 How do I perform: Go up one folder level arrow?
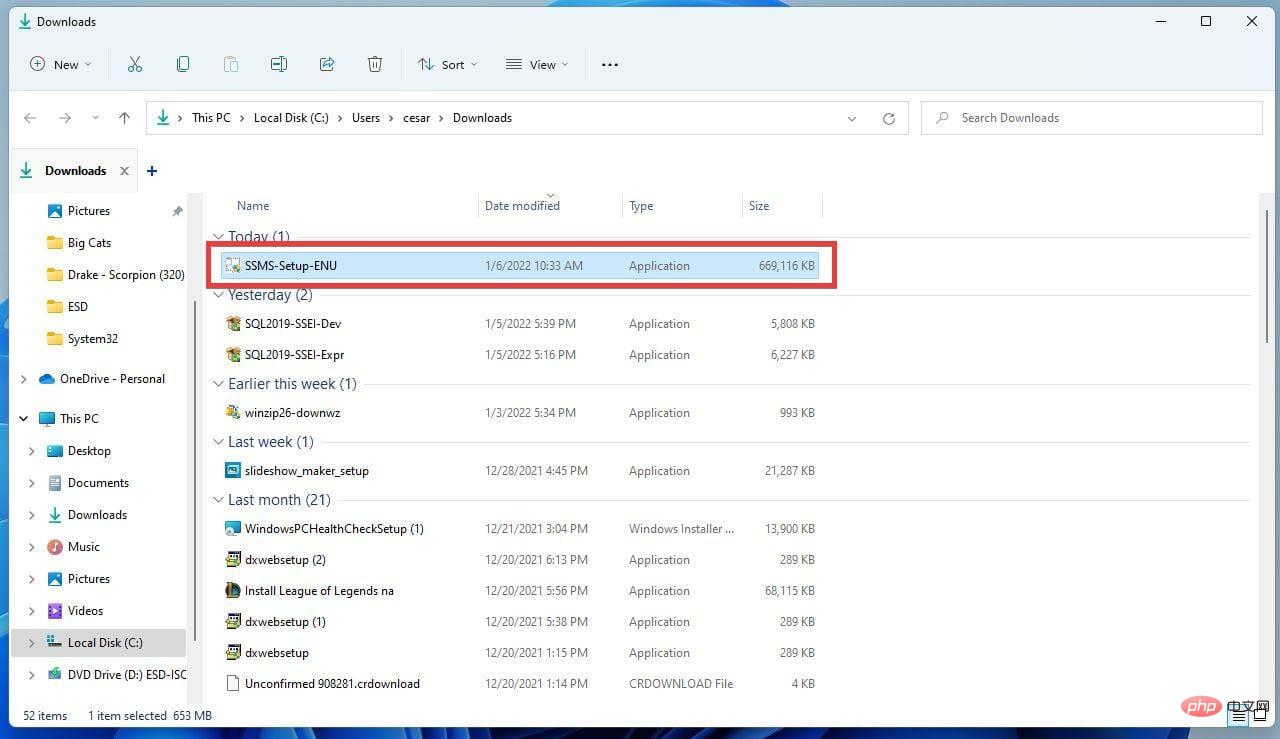124,118
